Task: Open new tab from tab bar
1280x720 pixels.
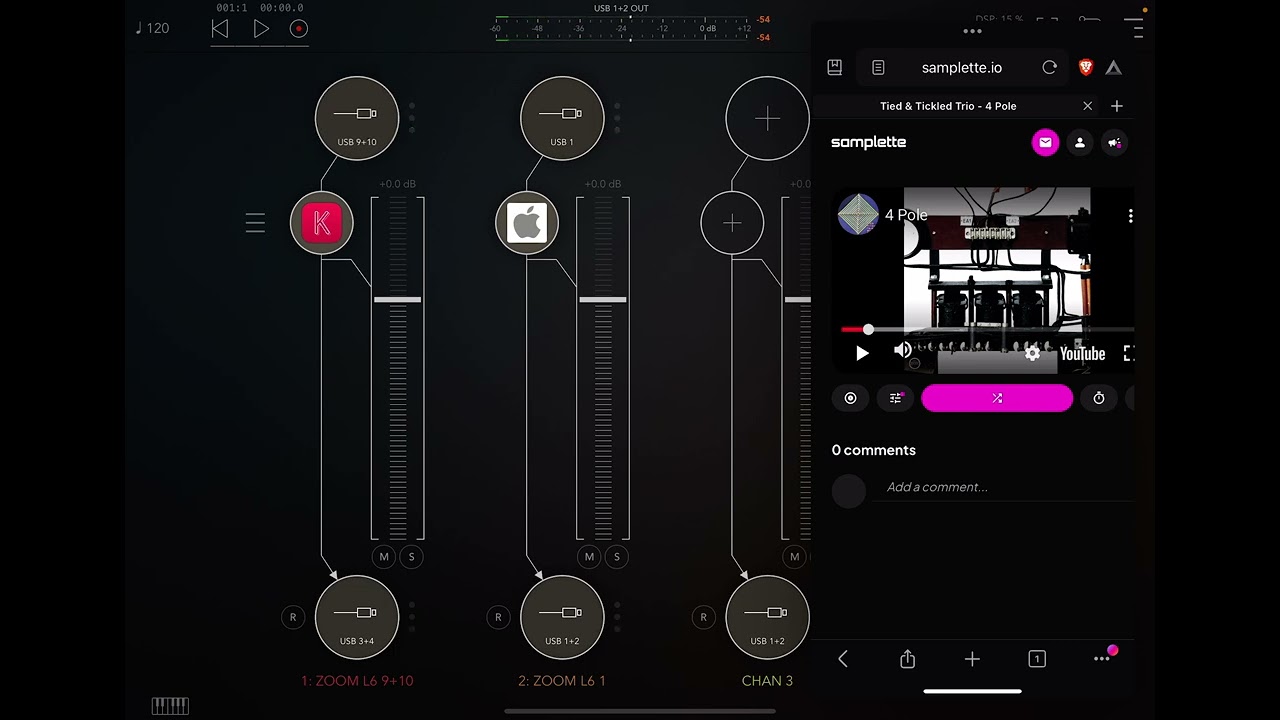Action: tap(1117, 106)
